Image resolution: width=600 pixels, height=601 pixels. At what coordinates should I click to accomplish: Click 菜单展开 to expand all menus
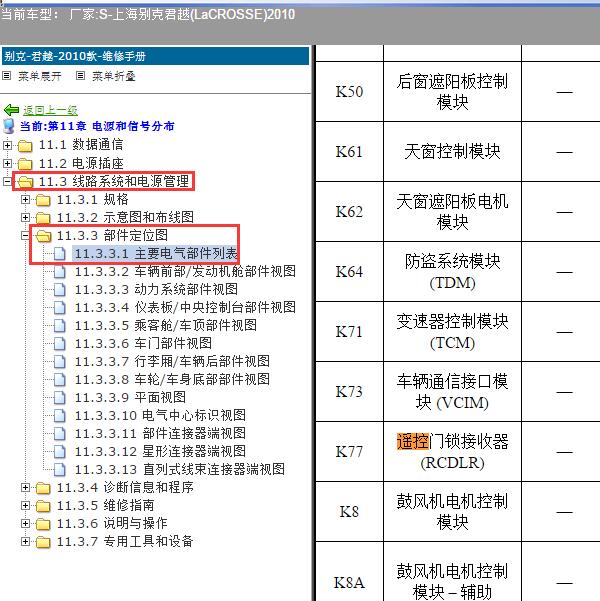tap(40, 76)
